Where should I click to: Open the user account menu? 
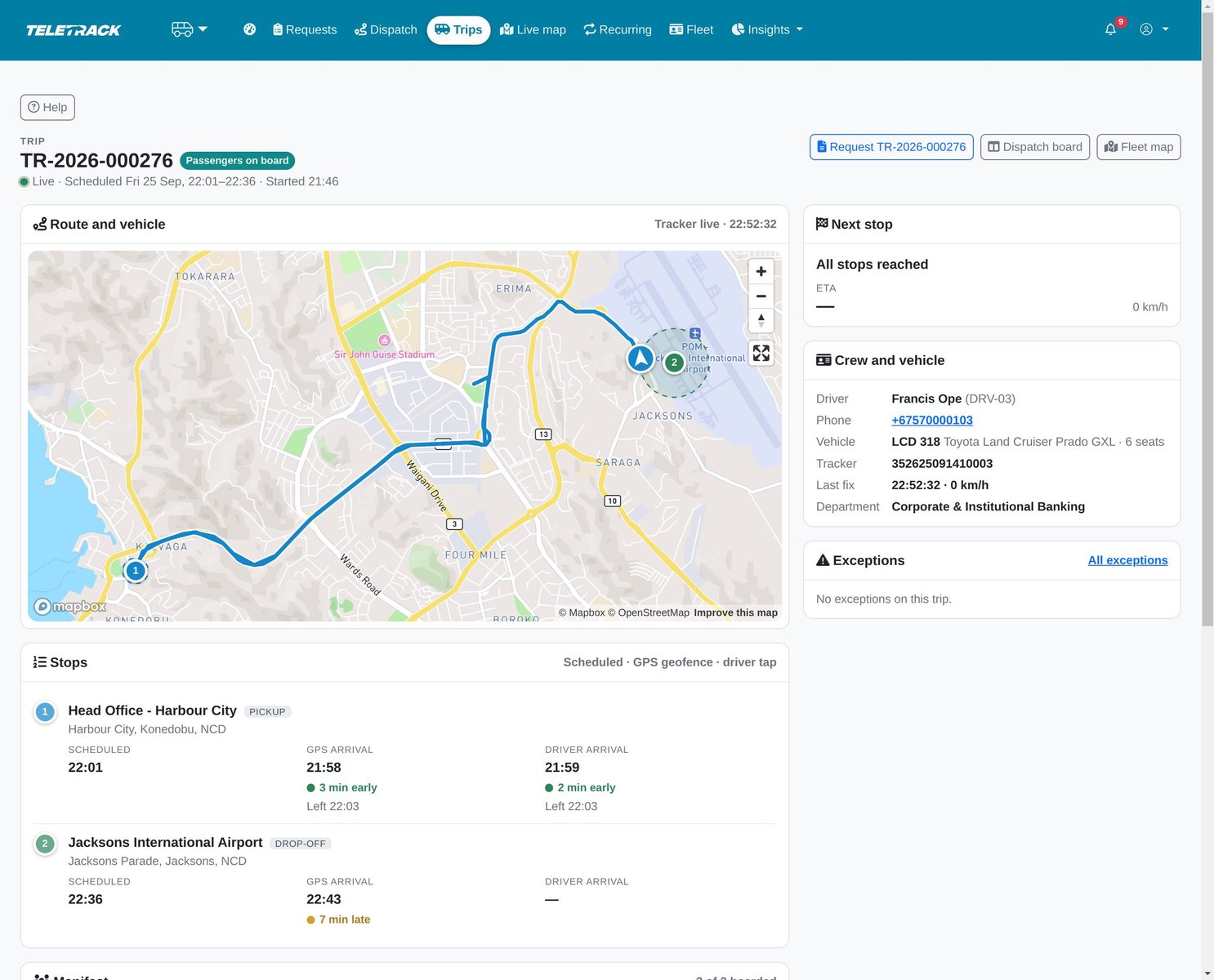[1154, 29]
